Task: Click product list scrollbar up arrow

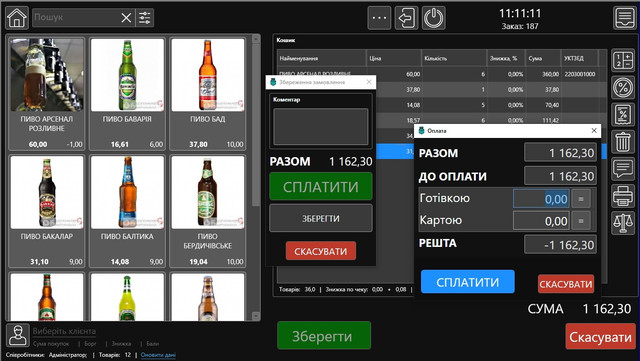Action: [256, 39]
